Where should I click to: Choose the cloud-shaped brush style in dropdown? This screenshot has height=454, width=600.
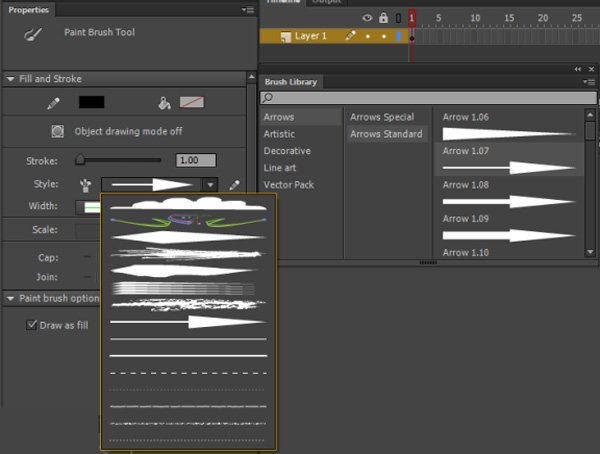coord(188,204)
